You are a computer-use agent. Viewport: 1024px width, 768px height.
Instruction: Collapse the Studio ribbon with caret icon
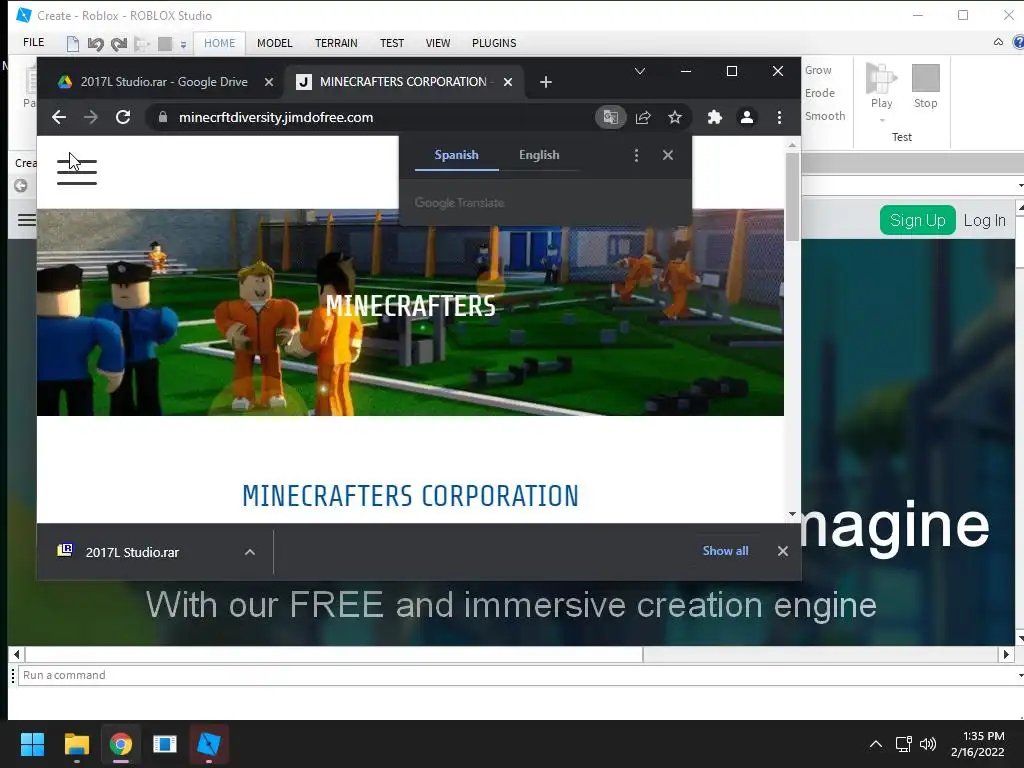pos(998,42)
